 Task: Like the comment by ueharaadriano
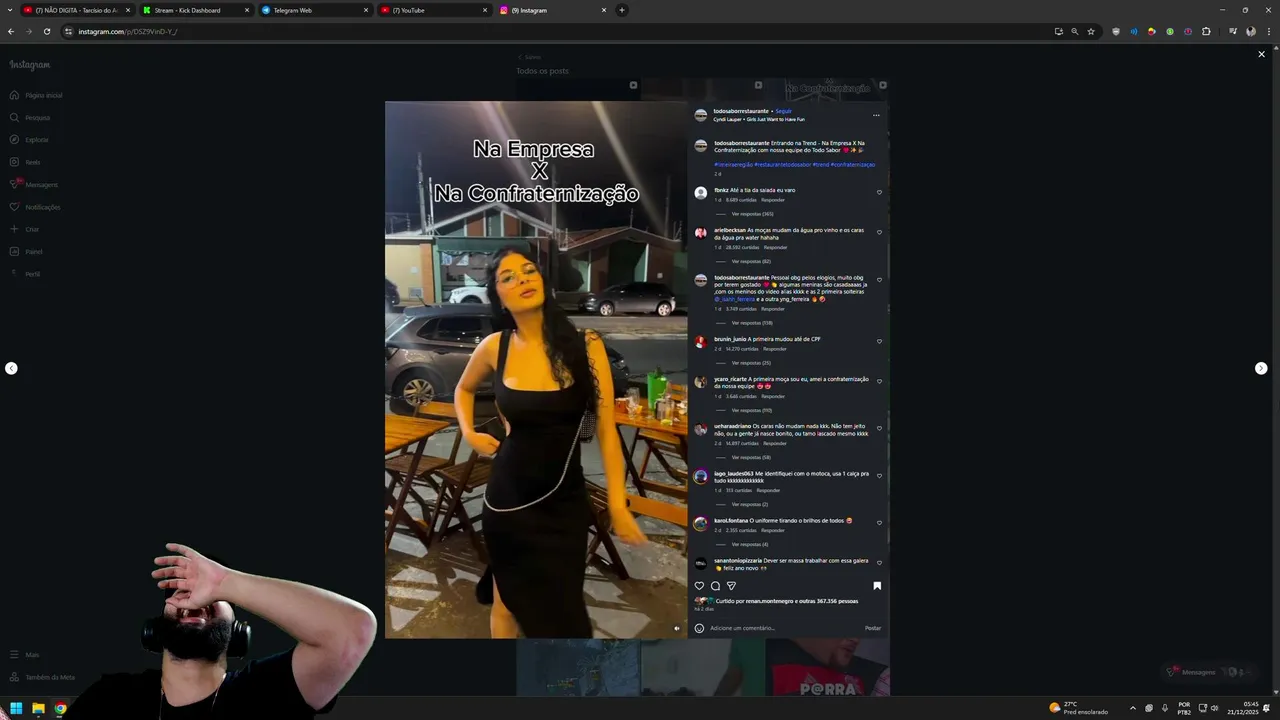pyautogui.click(x=879, y=429)
